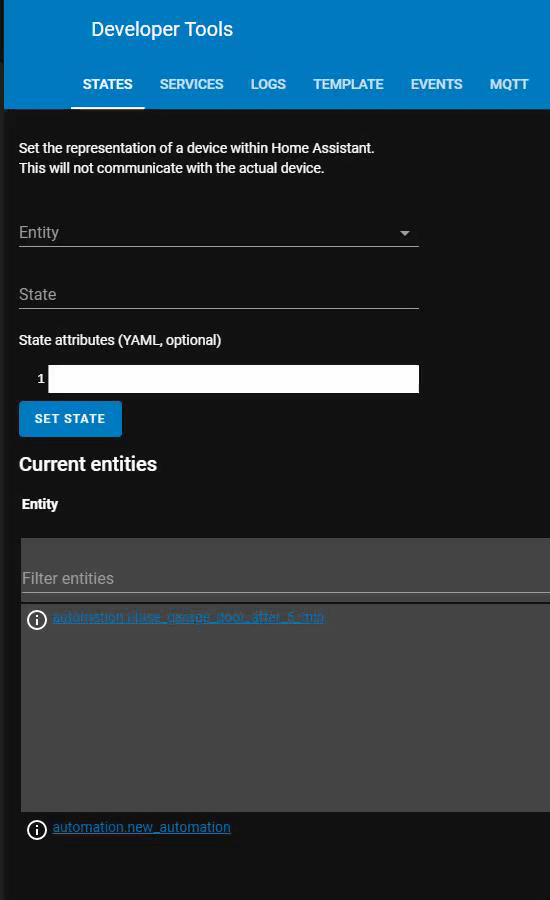Click line number 1 in YAML editor
This screenshot has height=900, width=550.
pos(41,379)
